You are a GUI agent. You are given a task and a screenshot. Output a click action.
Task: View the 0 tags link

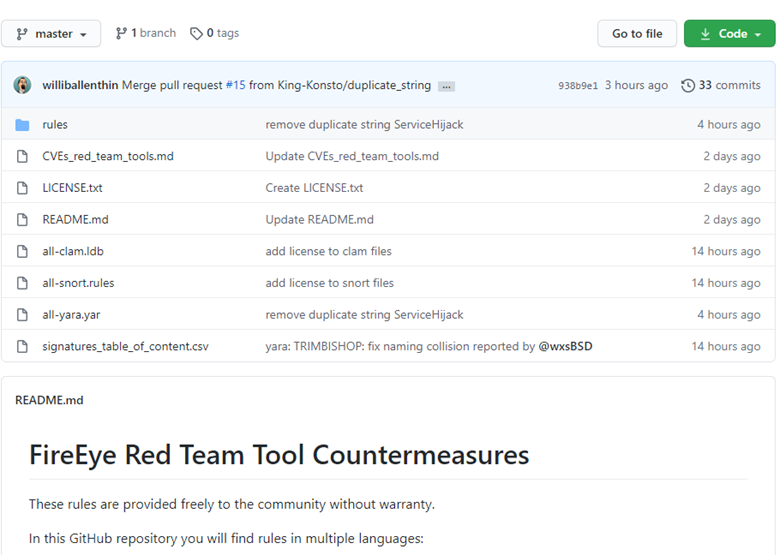[214, 33]
